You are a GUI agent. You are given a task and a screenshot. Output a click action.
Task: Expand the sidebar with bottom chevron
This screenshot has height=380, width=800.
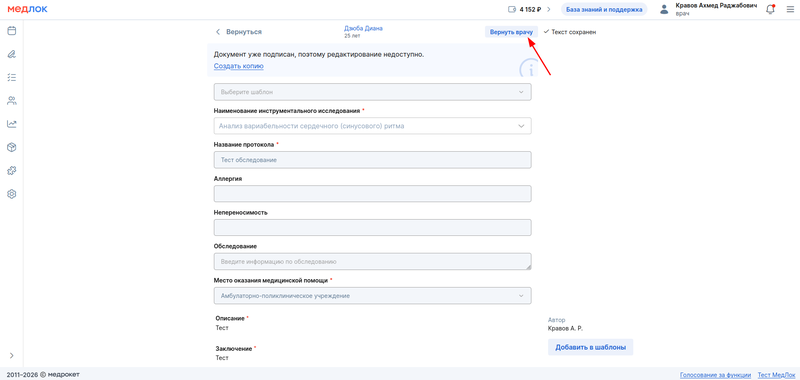coord(12,356)
